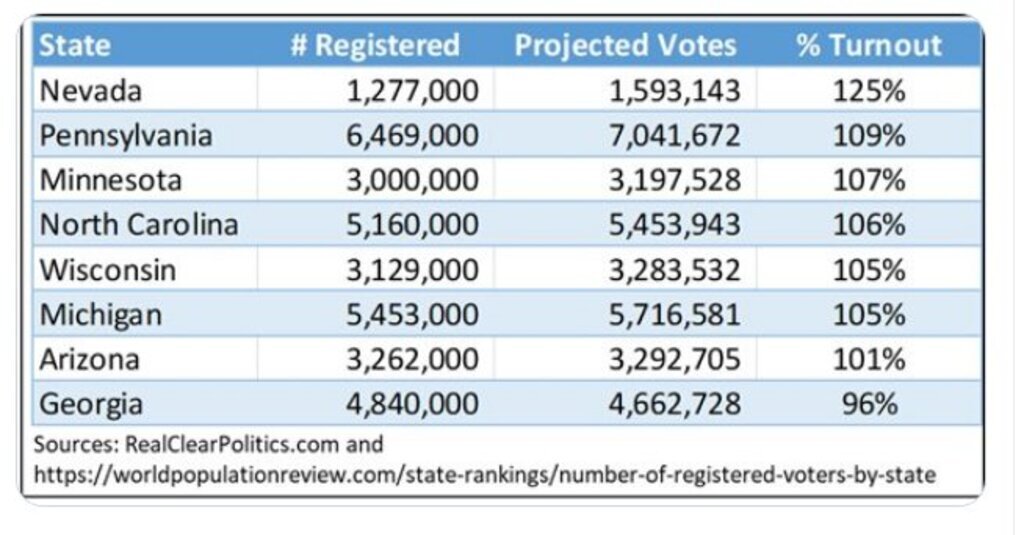
Task: Select the Pennsylvania state cell
Action: coord(126,135)
